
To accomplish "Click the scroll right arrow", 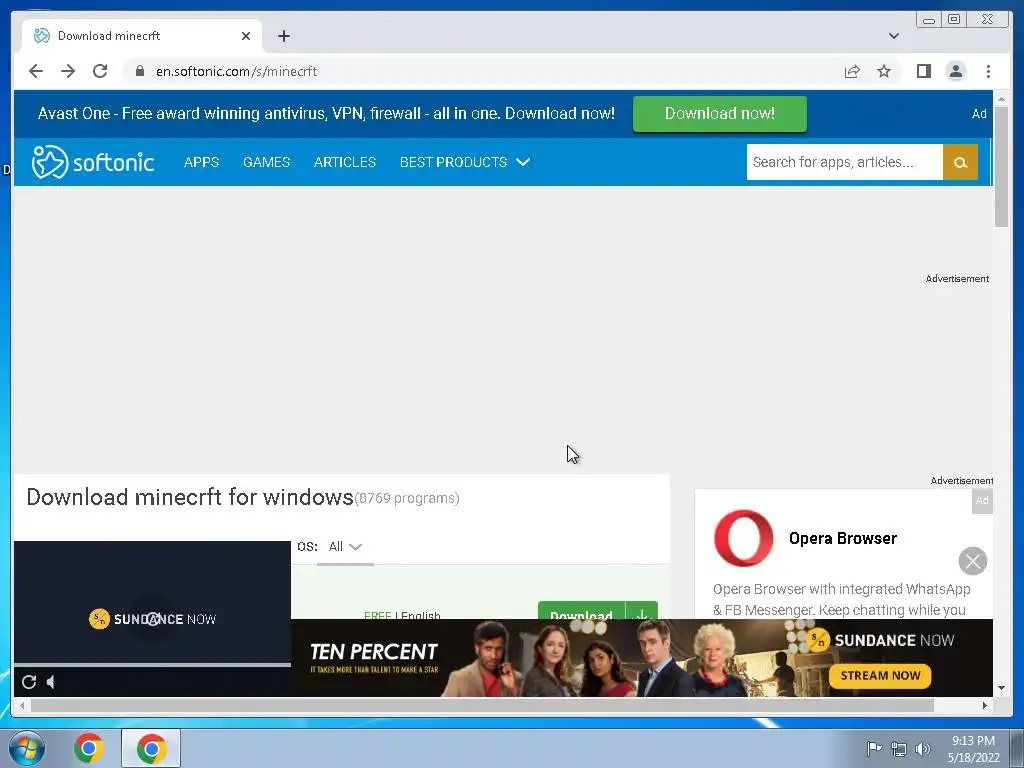I will [985, 705].
